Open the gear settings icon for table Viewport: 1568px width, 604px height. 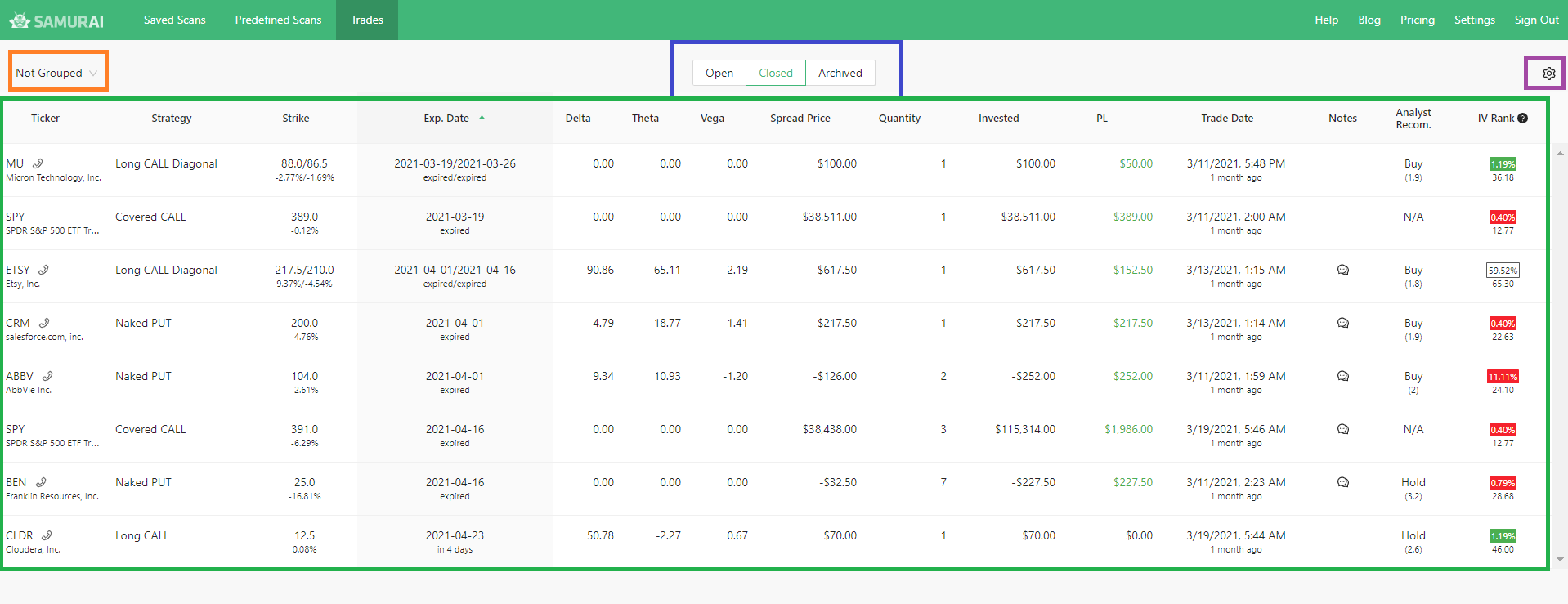[1548, 74]
